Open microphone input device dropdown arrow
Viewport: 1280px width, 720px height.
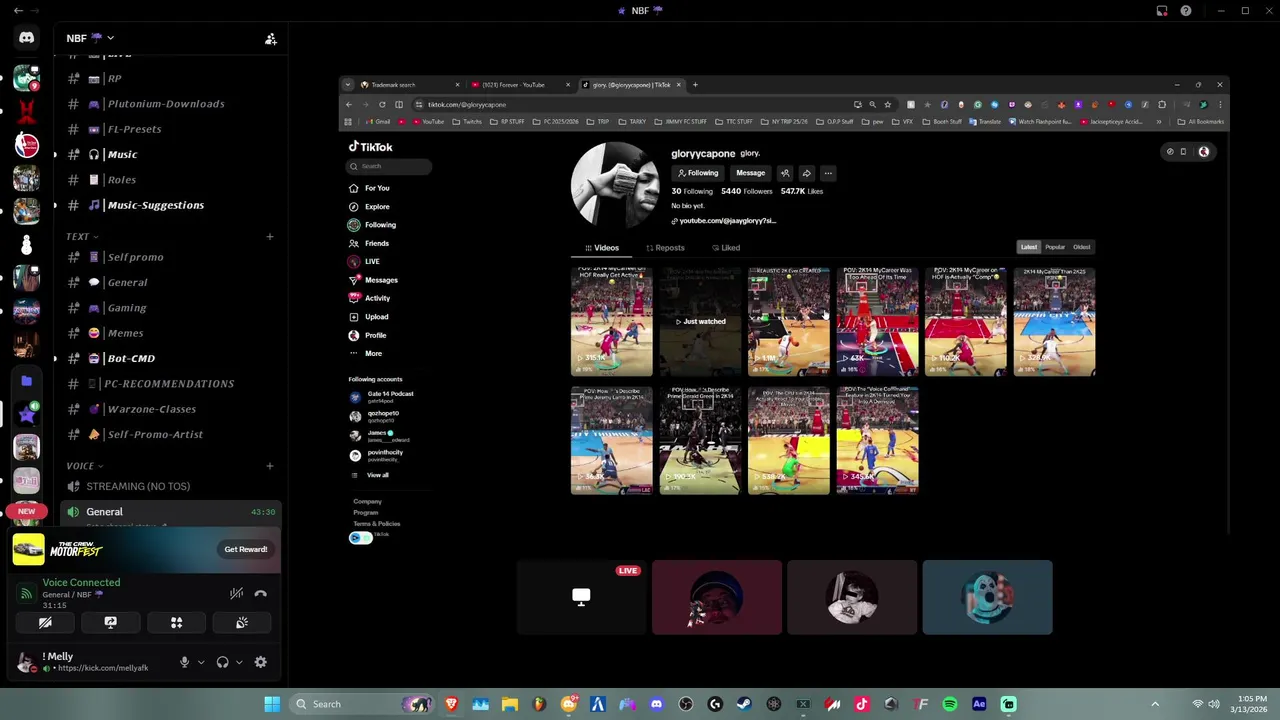[x=201, y=662]
